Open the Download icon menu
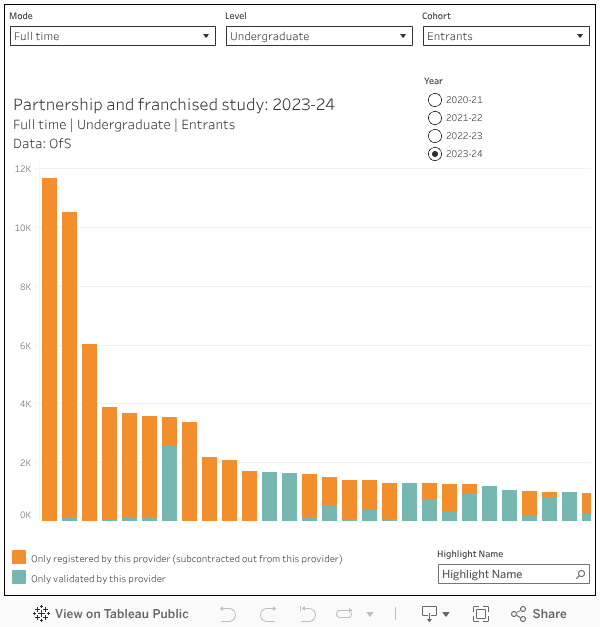600x627 pixels. point(435,614)
